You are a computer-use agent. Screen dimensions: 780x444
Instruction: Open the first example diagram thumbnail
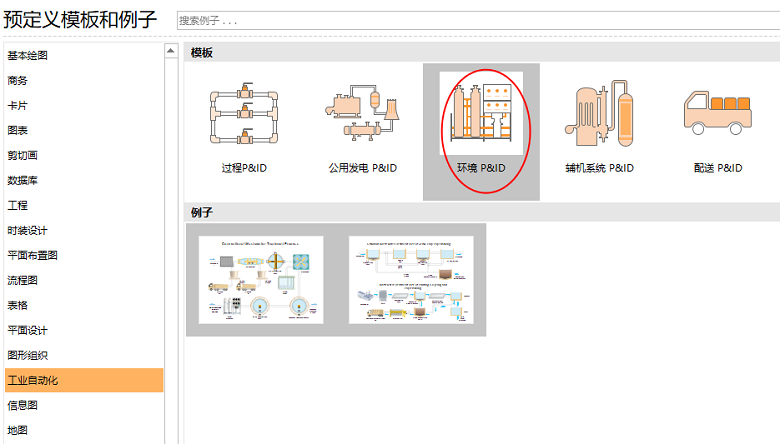pos(260,279)
